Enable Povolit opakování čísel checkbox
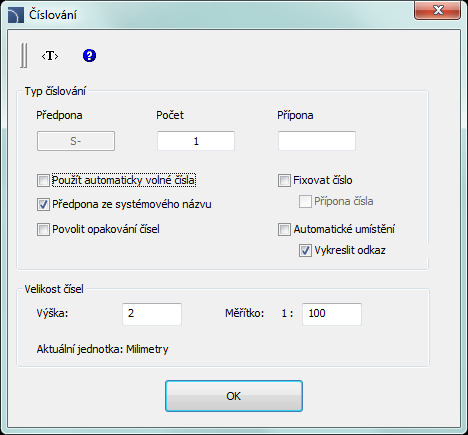 click(x=43, y=230)
